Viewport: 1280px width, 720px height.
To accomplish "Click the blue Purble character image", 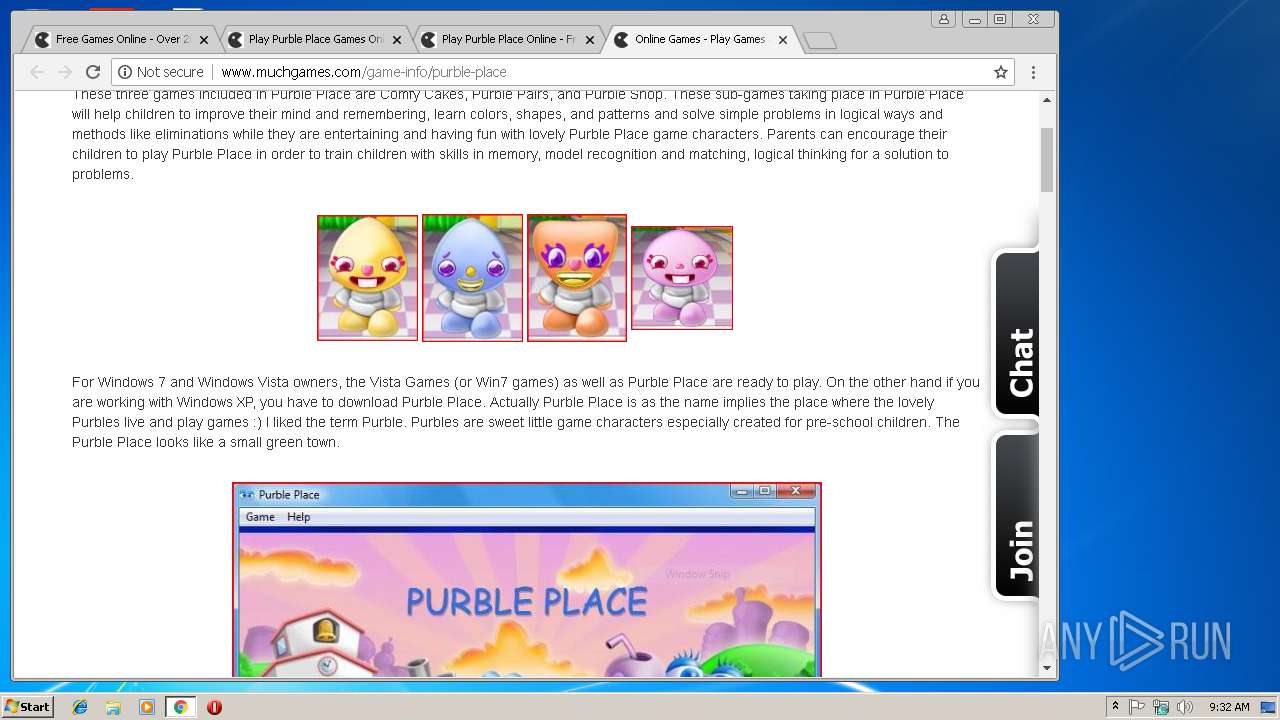I will (472, 278).
